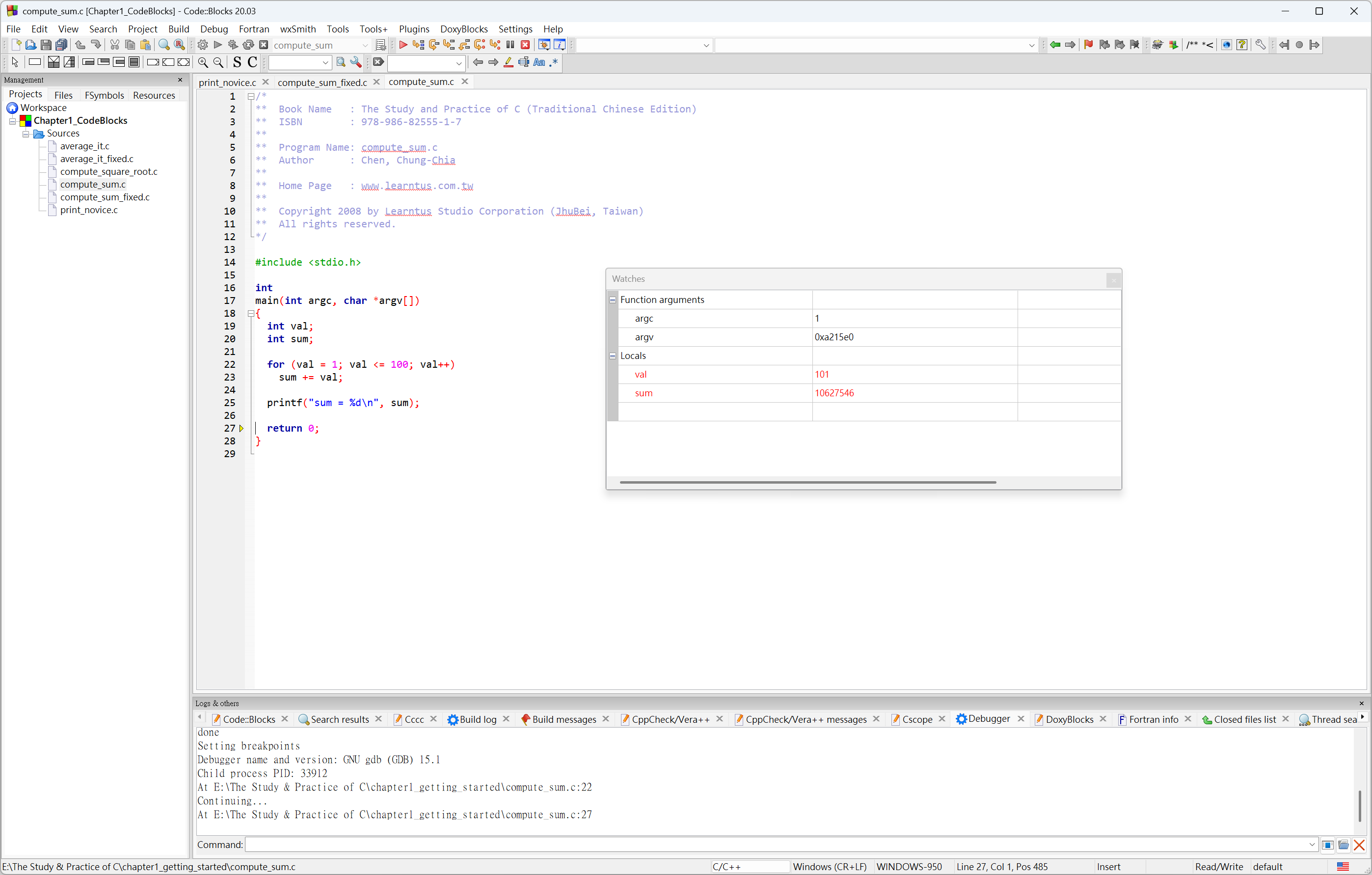Collapse the Function arguments group in Watches
The width and height of the screenshot is (1372, 875).
point(613,300)
